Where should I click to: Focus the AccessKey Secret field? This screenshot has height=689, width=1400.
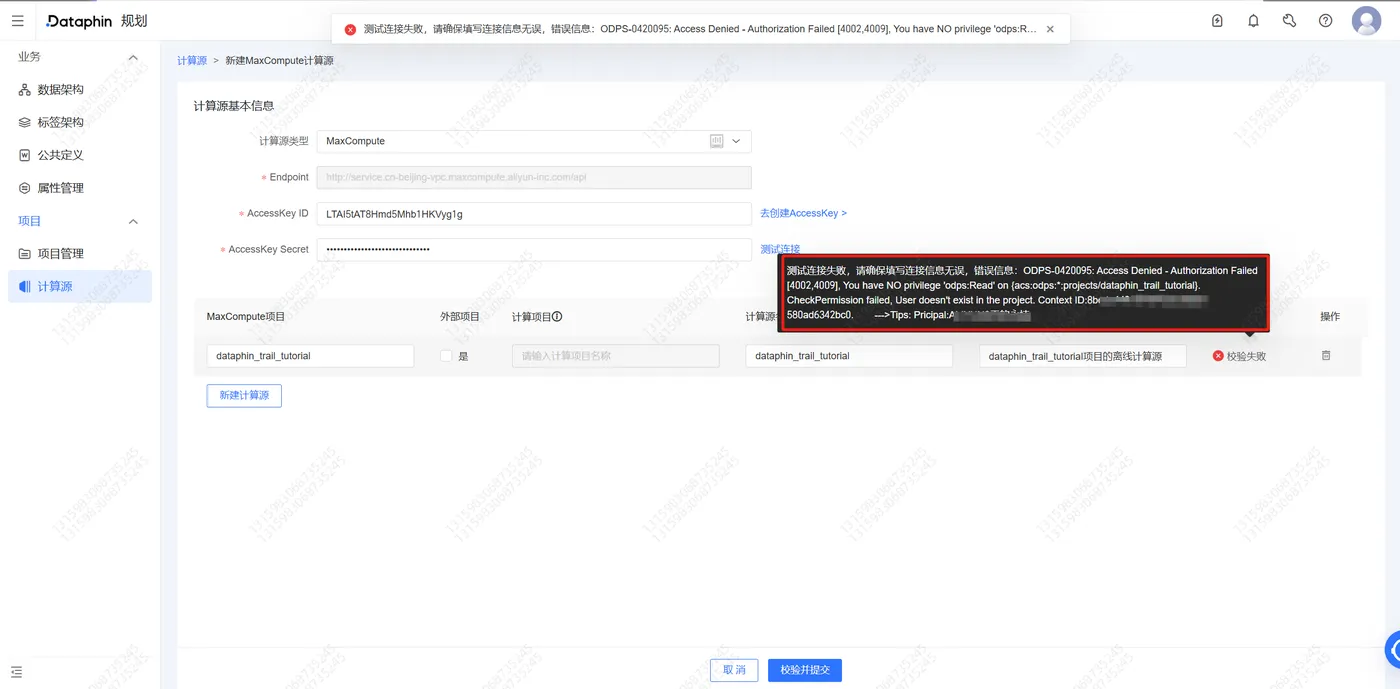[534, 249]
